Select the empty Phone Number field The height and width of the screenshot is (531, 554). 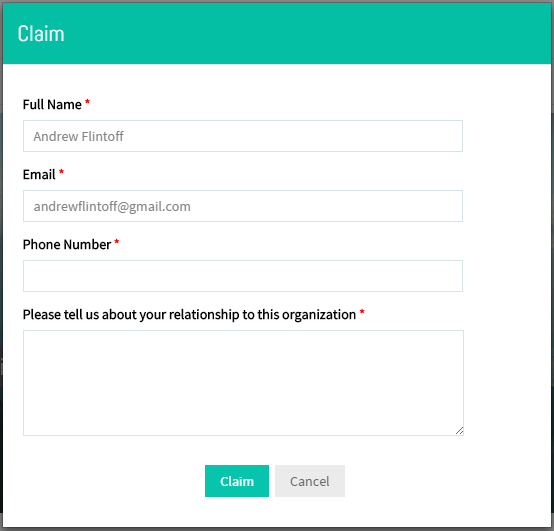(x=243, y=276)
